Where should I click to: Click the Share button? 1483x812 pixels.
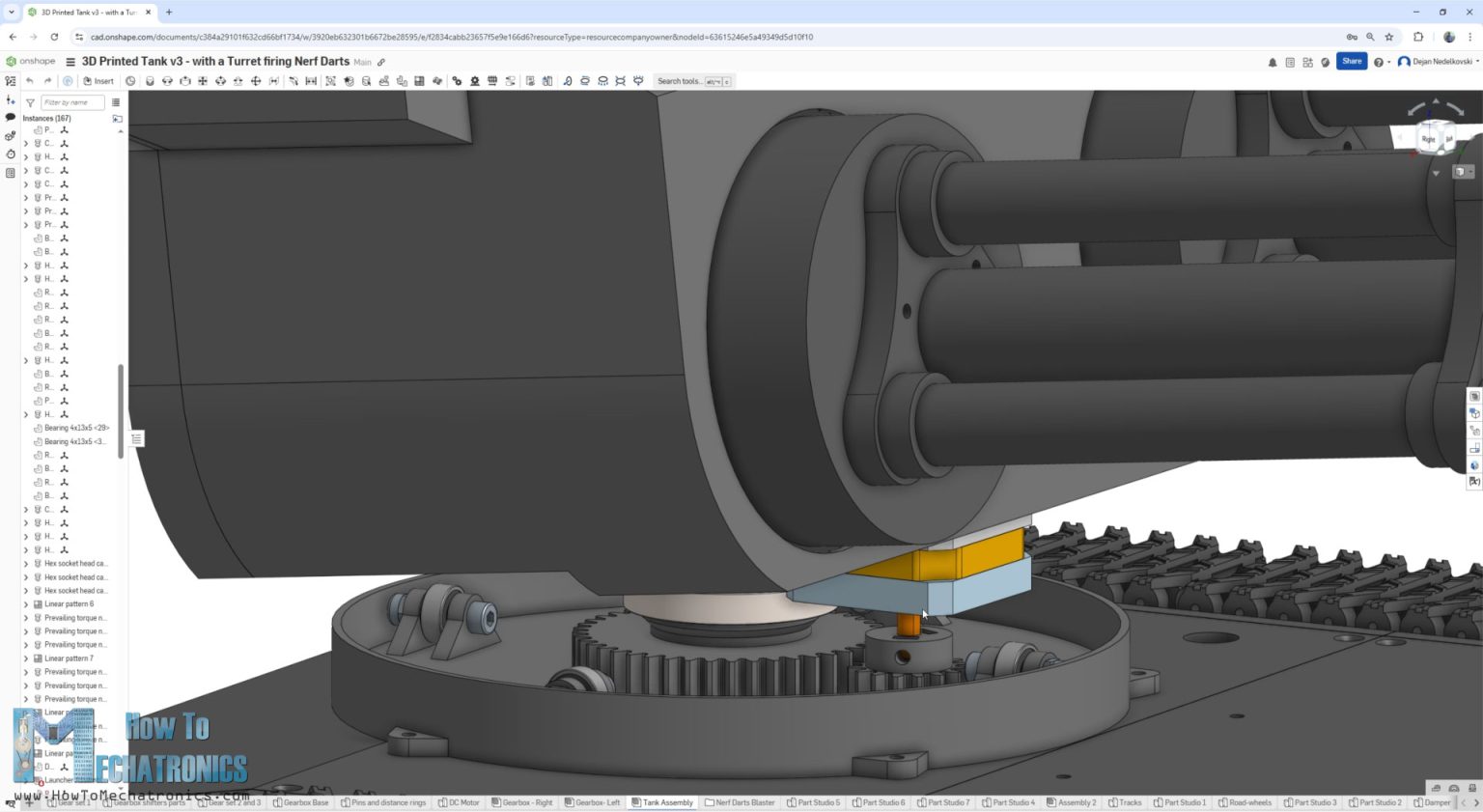[1351, 60]
